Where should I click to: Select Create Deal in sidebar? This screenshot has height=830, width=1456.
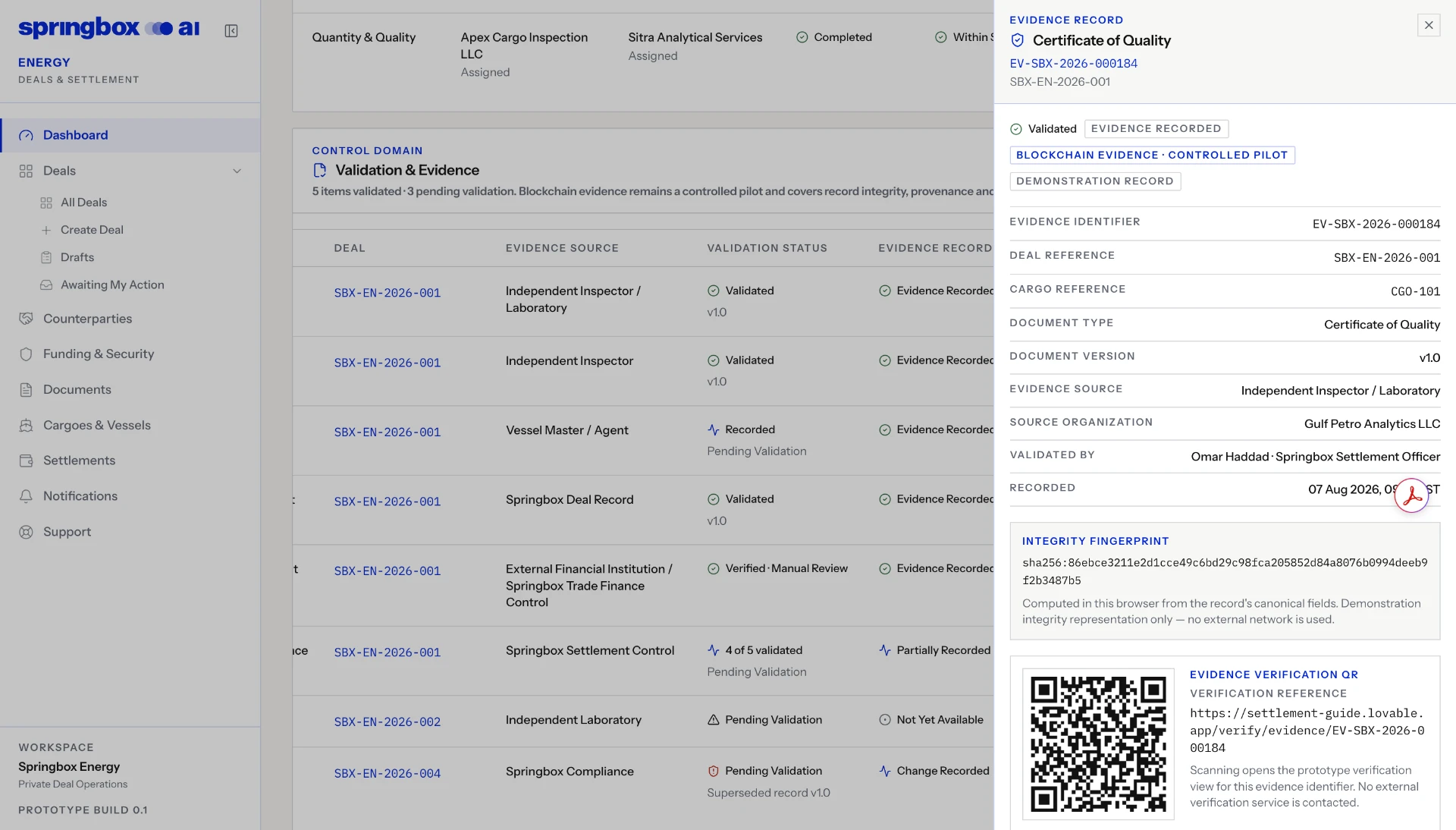[92, 230]
